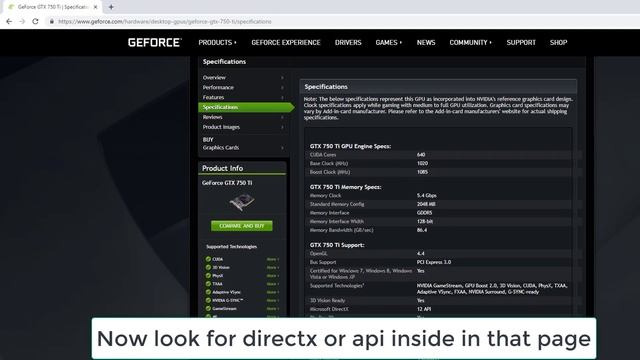Click the GeForce GTX 750 Ti product title

227,183
